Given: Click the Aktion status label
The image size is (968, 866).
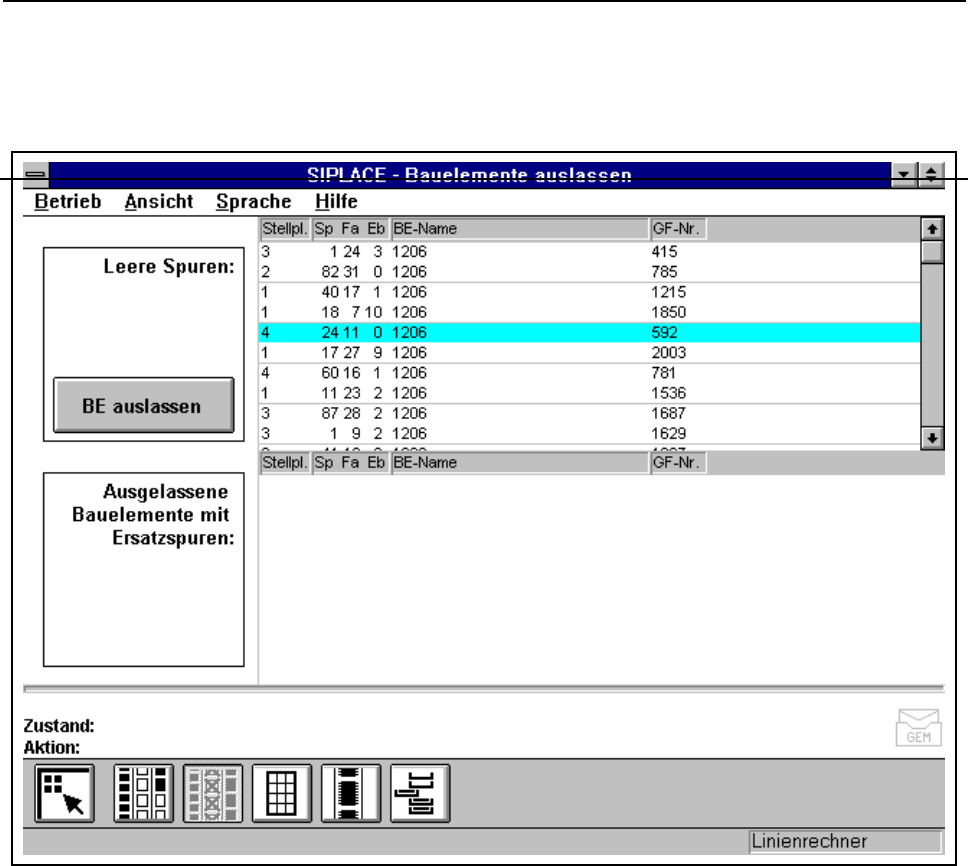Looking at the screenshot, I should 52,747.
